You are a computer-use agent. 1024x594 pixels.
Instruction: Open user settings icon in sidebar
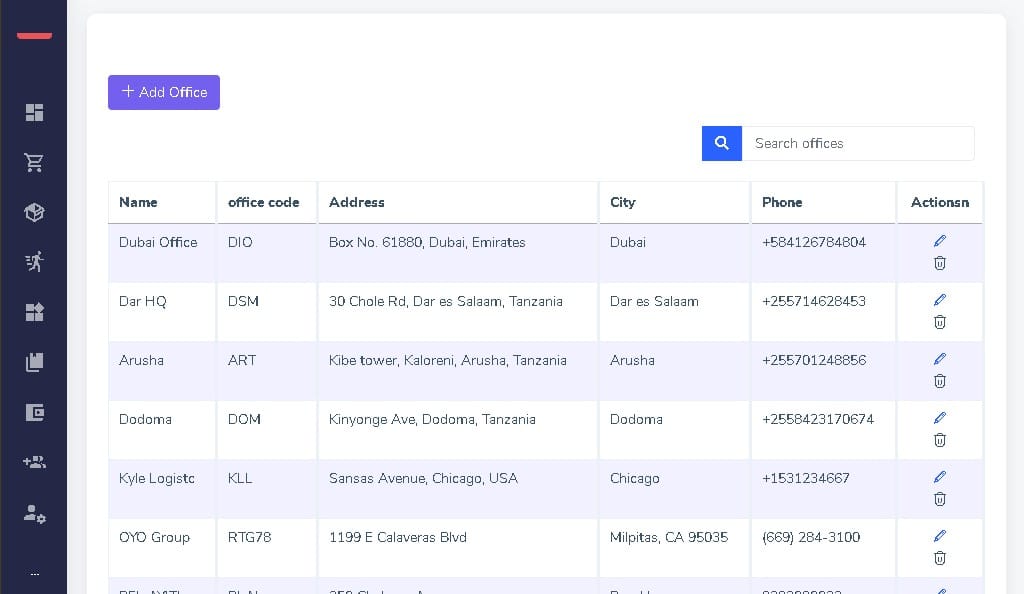(34, 514)
